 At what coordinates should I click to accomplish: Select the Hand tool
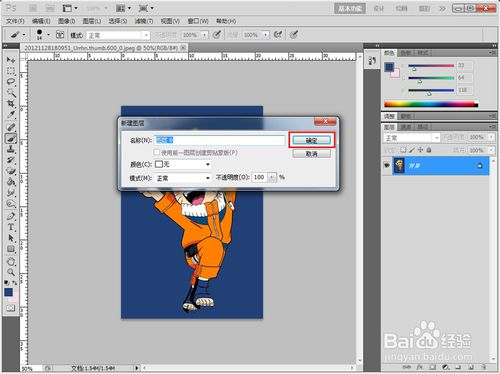coord(11,262)
